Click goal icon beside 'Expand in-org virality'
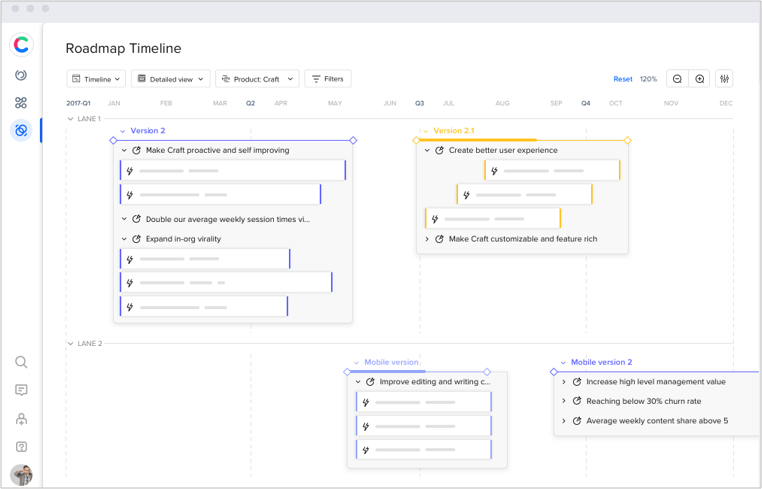 [137, 239]
